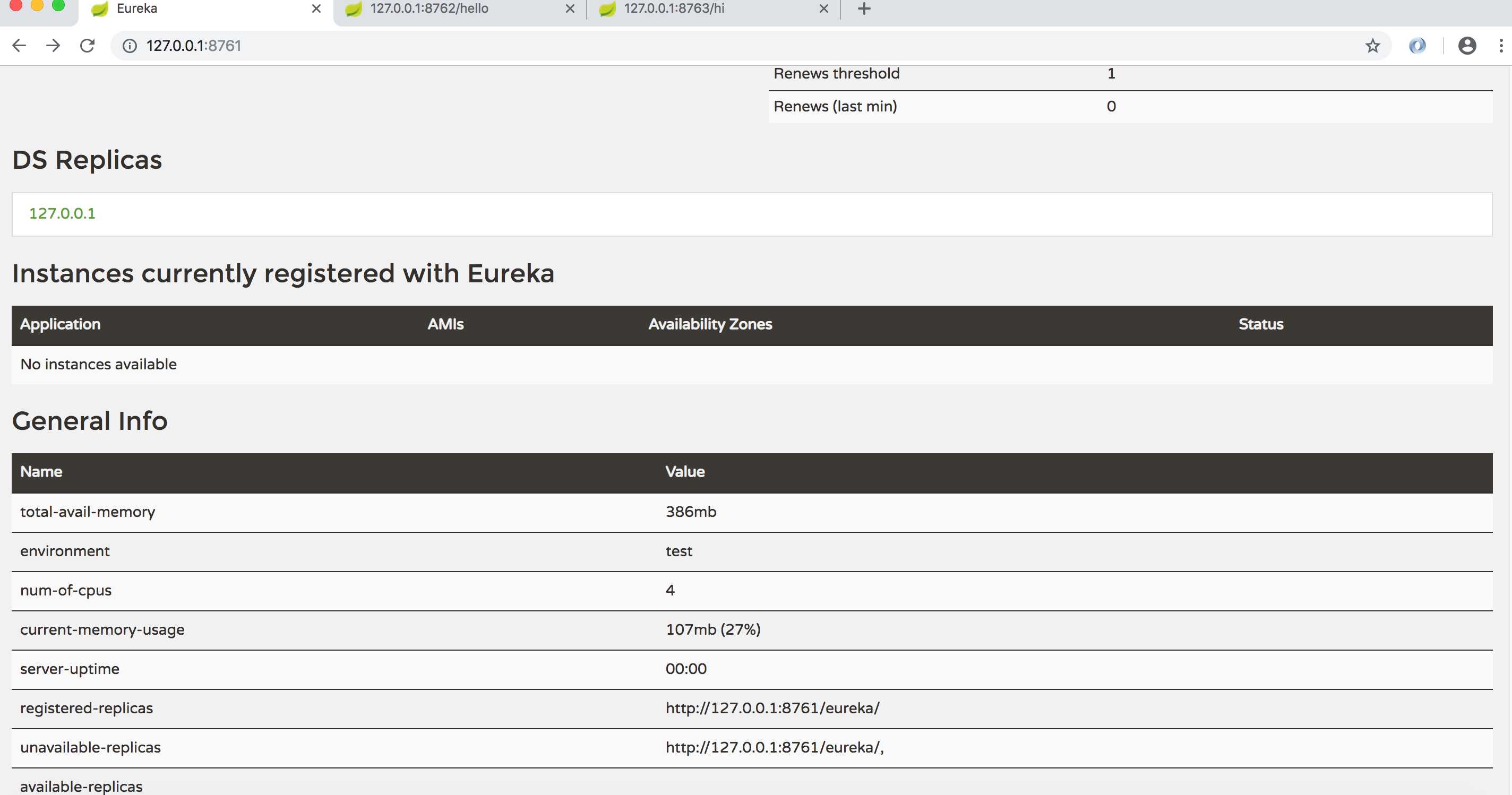Open the 127.0.0.1 DS replica link

click(x=62, y=213)
